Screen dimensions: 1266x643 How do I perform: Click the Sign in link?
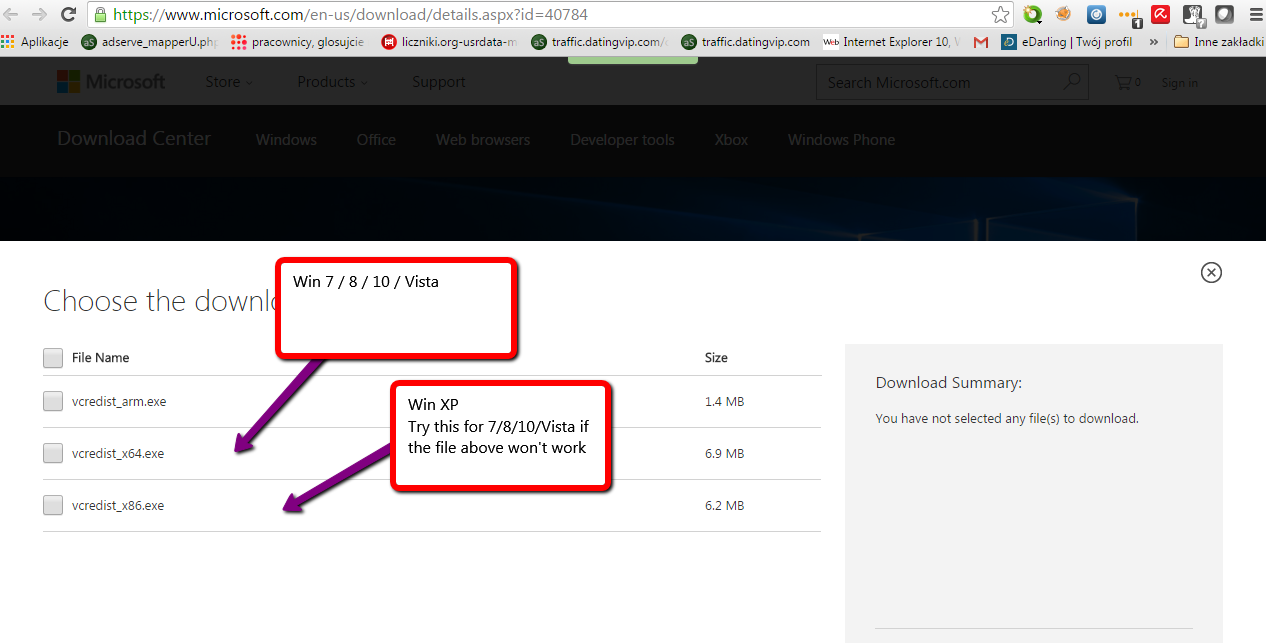coord(1179,83)
